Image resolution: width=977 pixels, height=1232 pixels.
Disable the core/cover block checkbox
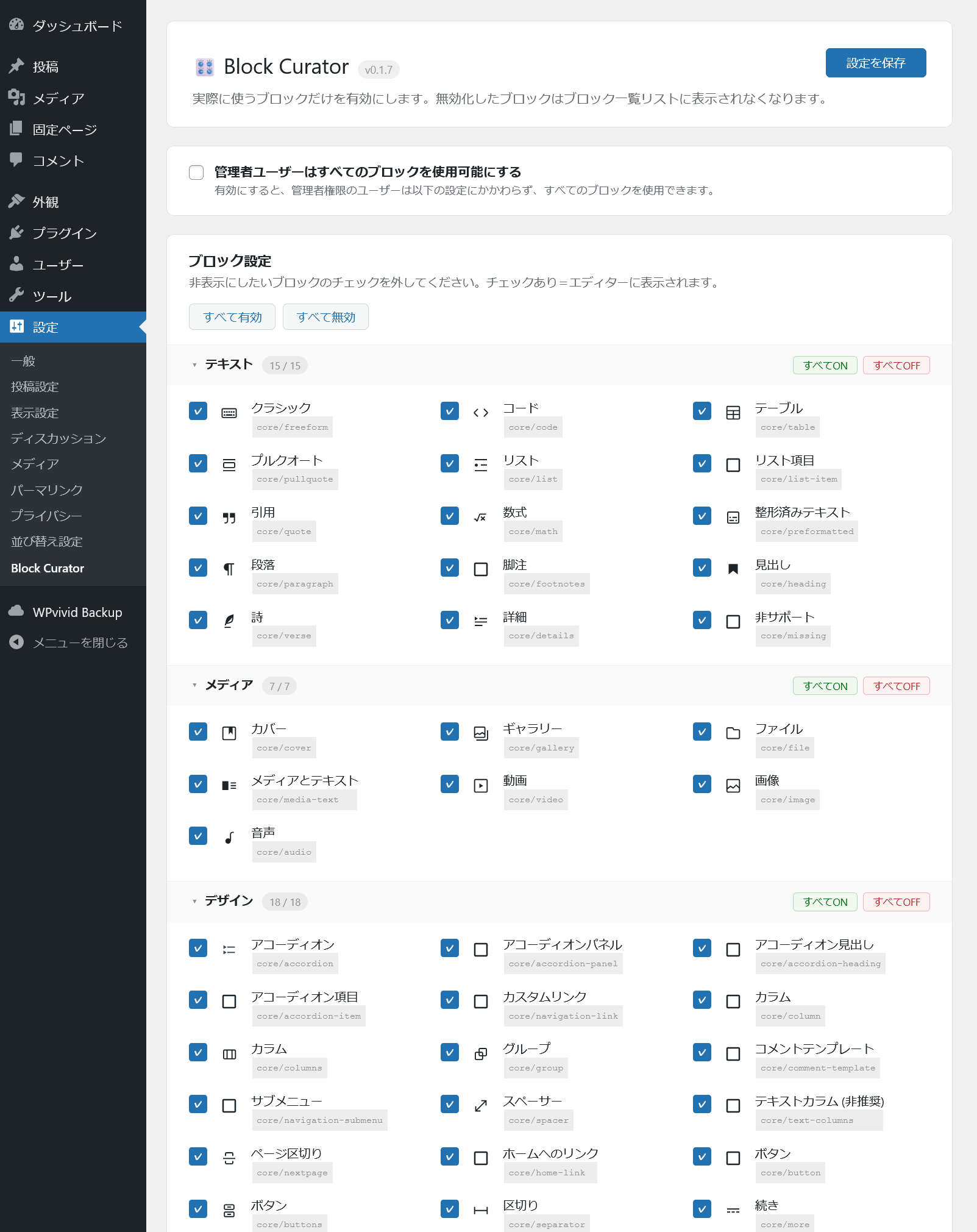click(x=197, y=732)
